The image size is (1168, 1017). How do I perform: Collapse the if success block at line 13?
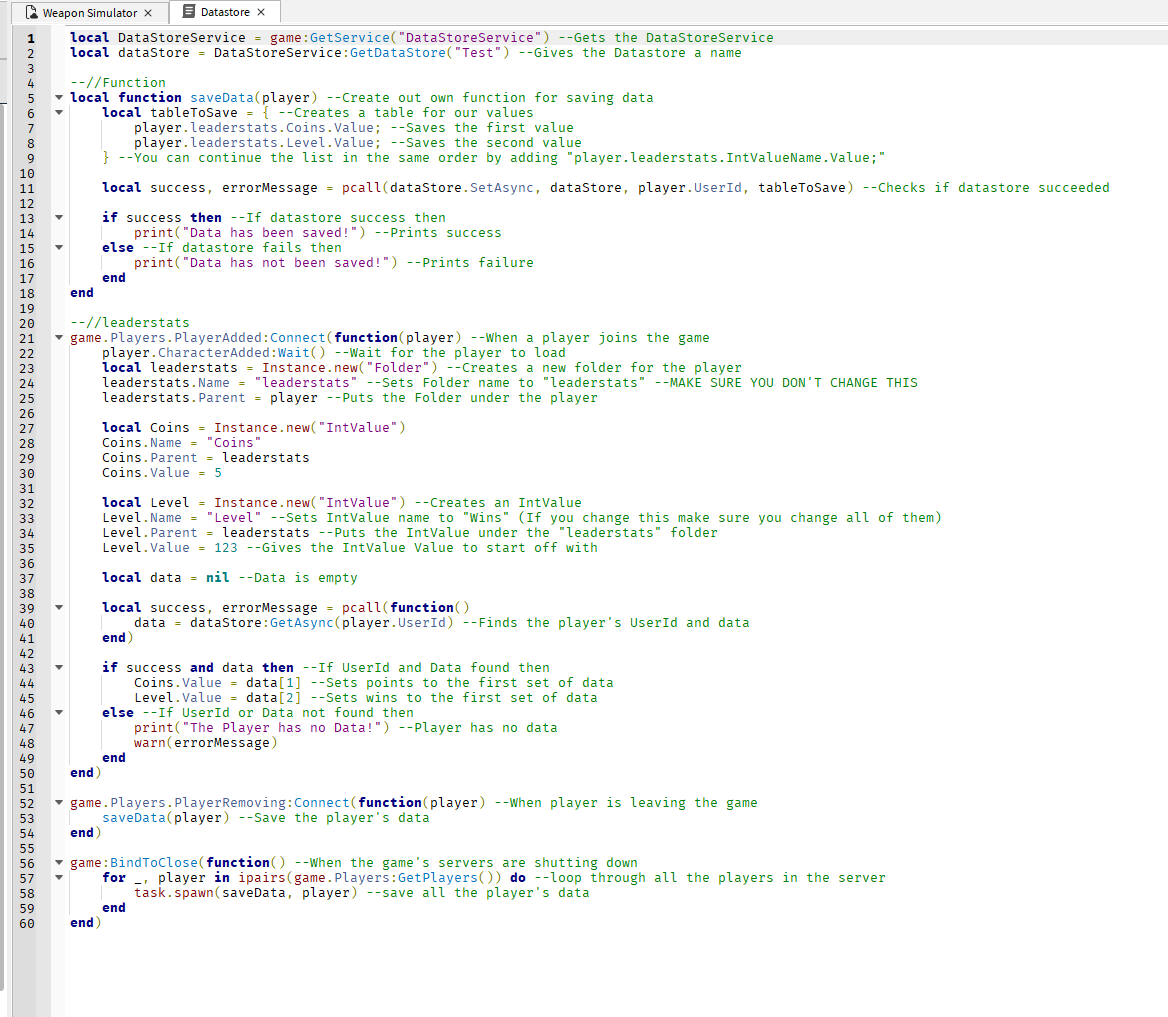59,218
